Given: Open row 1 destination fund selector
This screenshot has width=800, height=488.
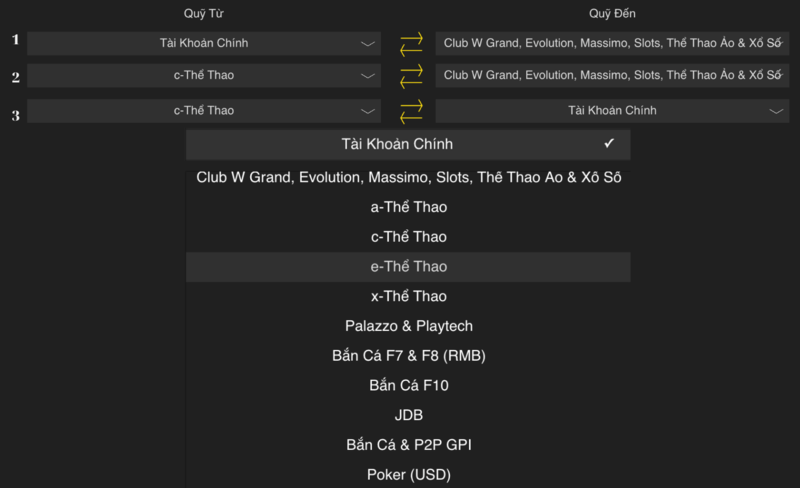Looking at the screenshot, I should click(x=611, y=44).
